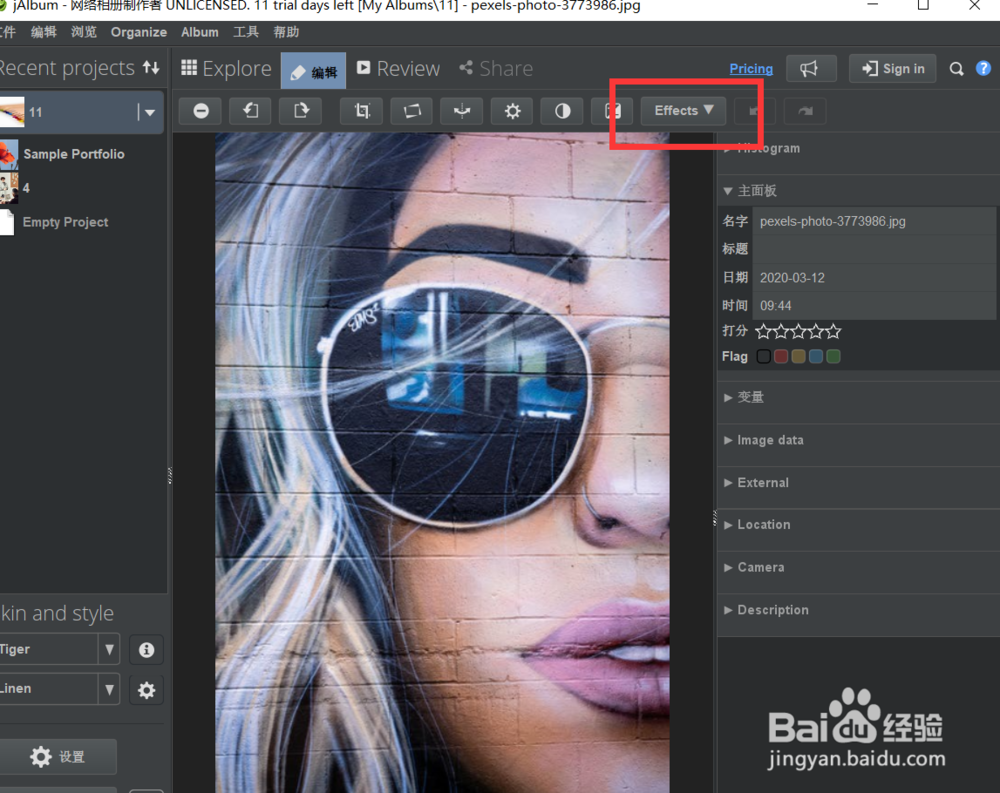Rate the photo one star
The height and width of the screenshot is (793, 1000).
763,331
